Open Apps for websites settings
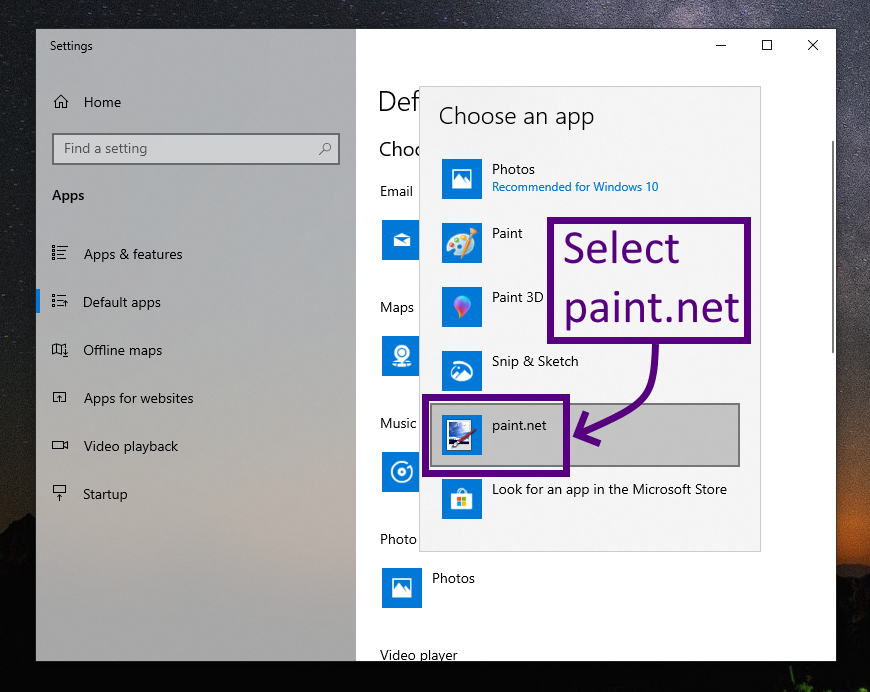Screen dimensions: 870x692 (196, 398)
